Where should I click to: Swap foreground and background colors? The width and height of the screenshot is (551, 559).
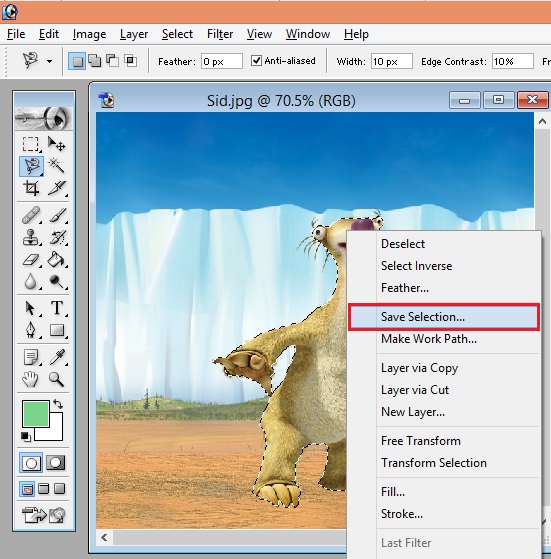click(58, 404)
